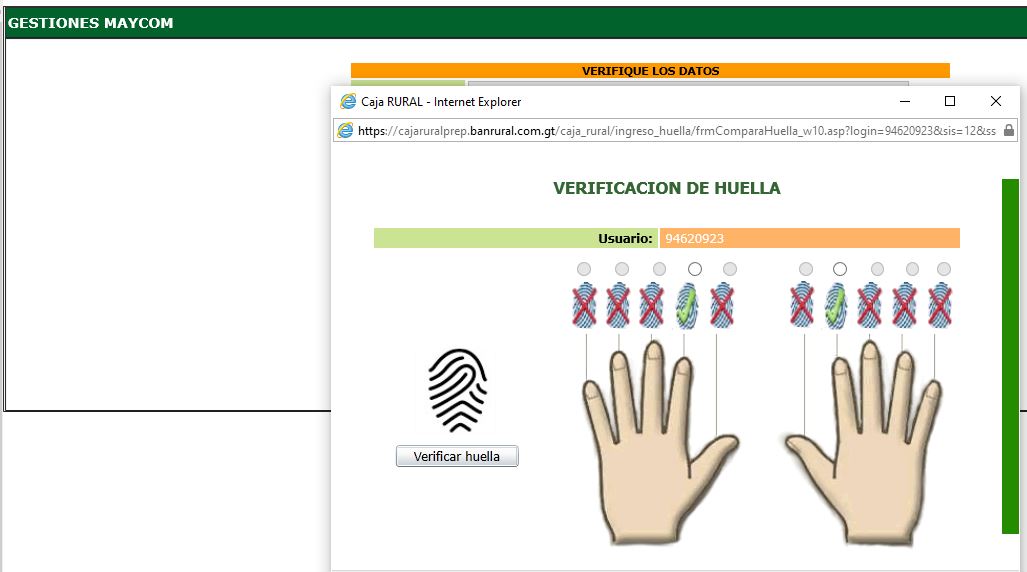
Task: Click the green-checked fingerprint on right hand
Action: pos(835,305)
